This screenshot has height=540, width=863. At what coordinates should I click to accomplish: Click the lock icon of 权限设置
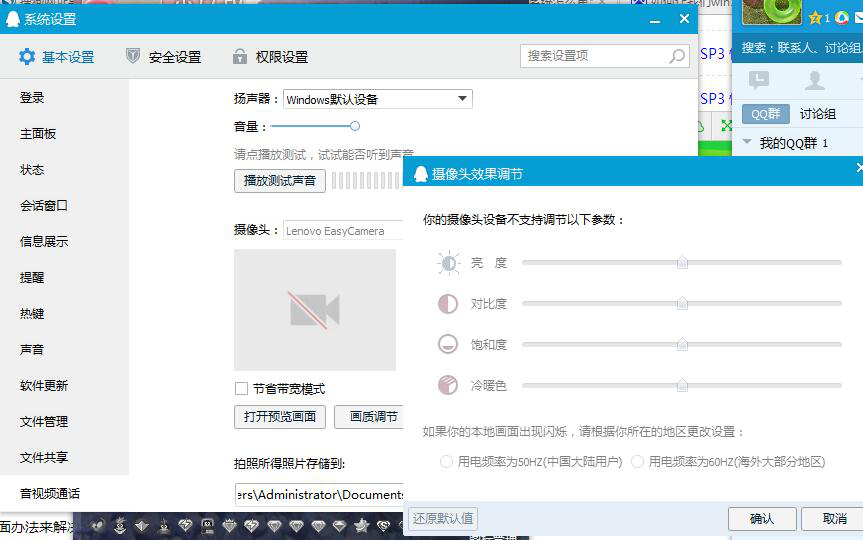click(x=239, y=56)
